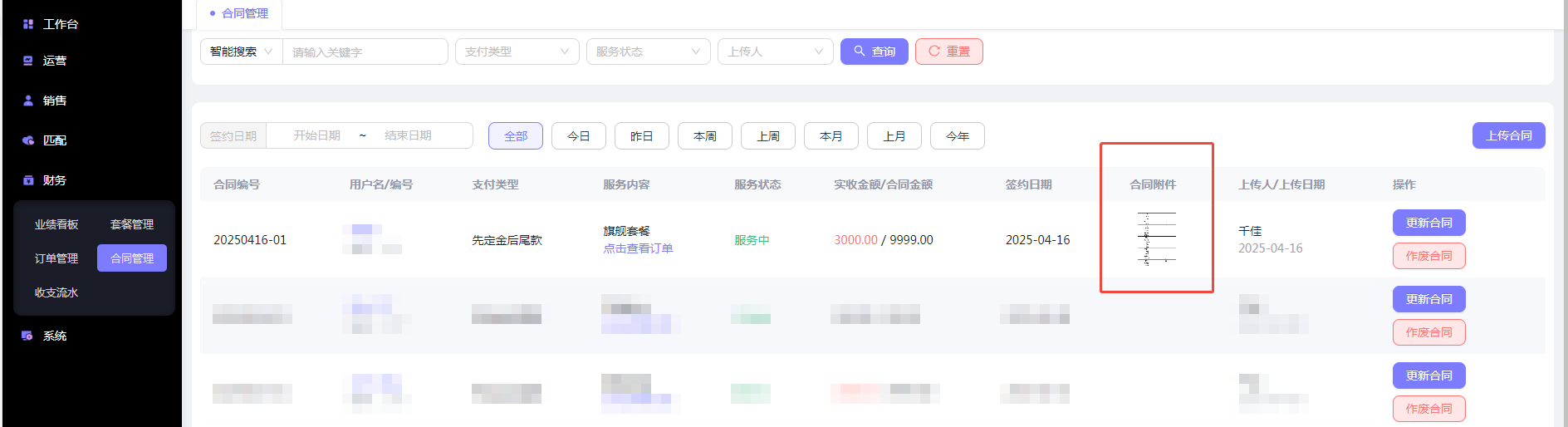Click contract number 20250416-01

(x=250, y=240)
